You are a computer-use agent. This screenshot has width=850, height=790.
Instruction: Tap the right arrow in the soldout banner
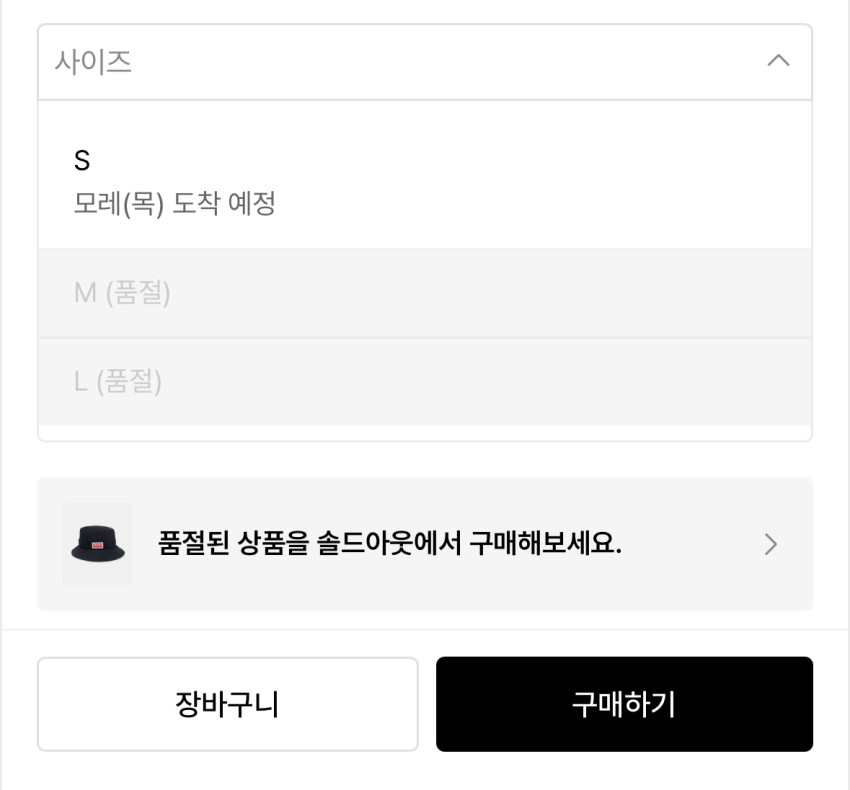click(x=770, y=544)
